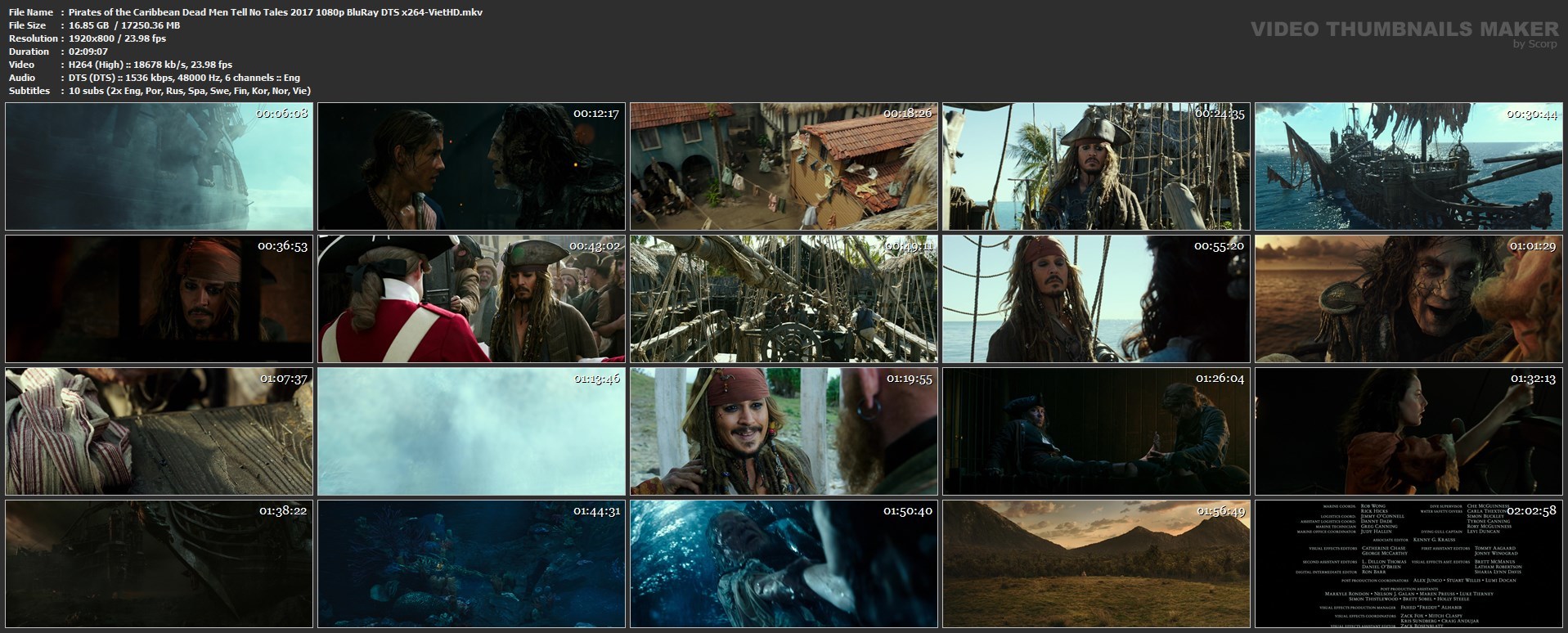1568x633 pixels.
Task: Select the subtitles line listing 10 subs
Action: click(190, 91)
